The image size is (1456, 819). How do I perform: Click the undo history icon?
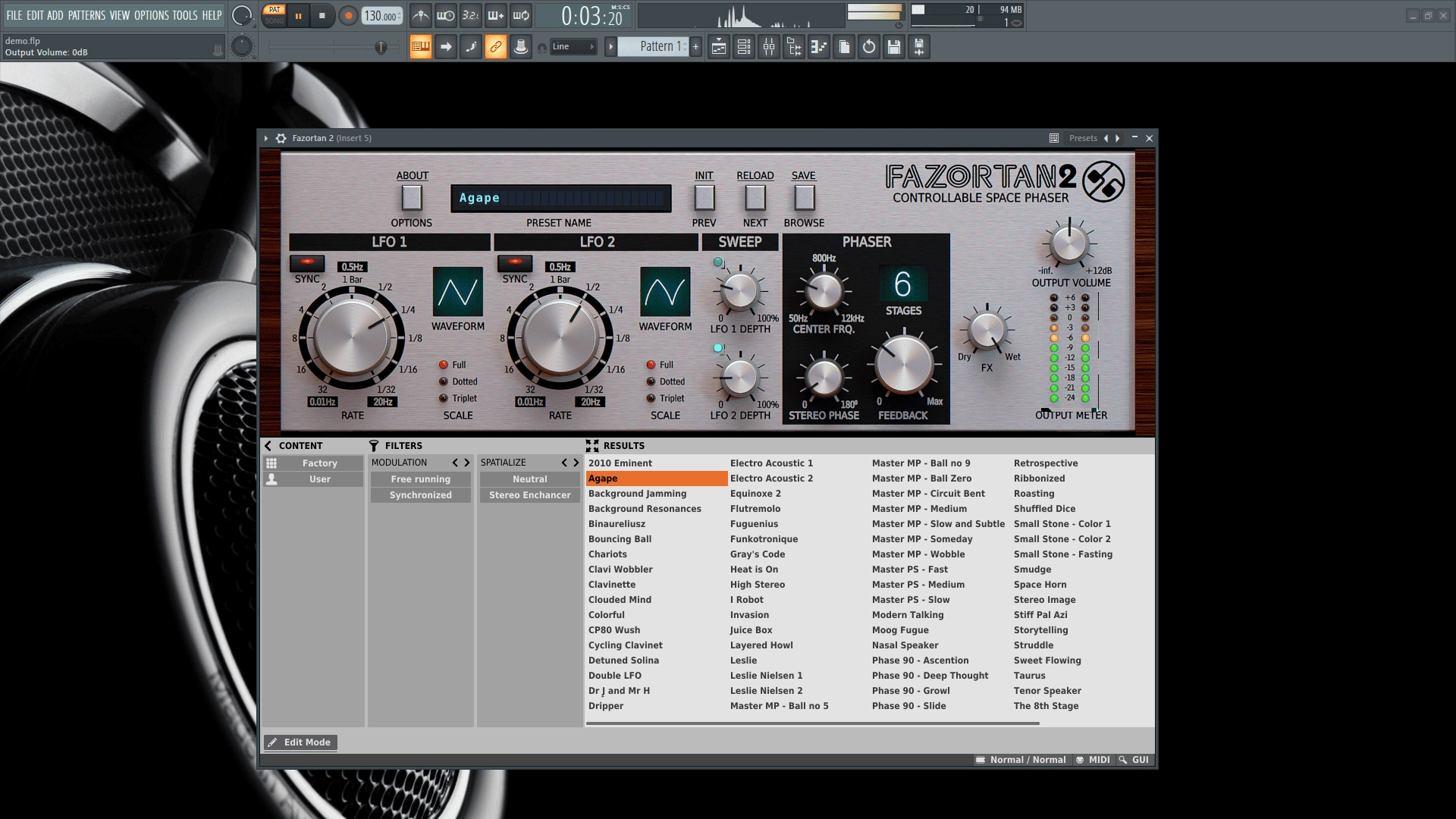(869, 47)
